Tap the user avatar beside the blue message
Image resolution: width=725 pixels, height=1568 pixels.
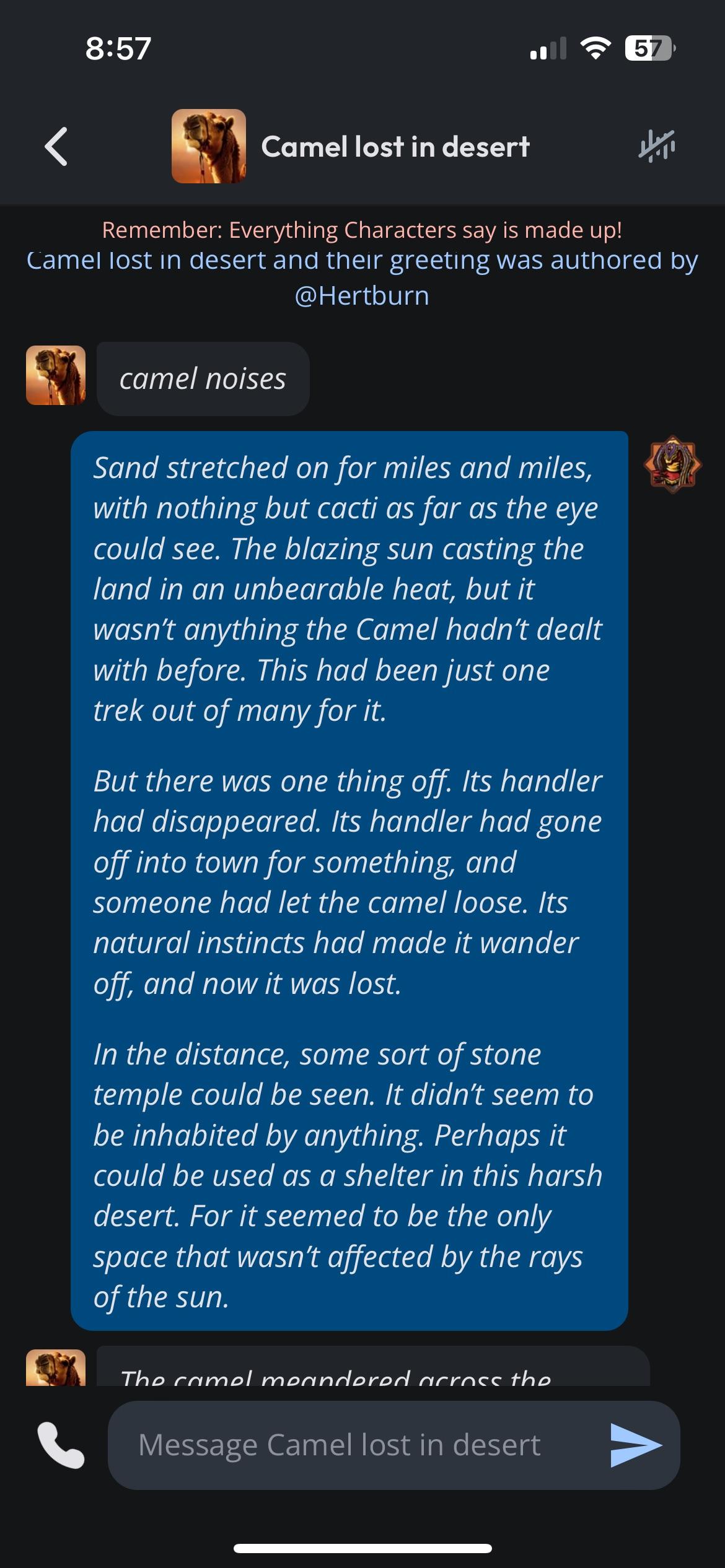point(673,464)
